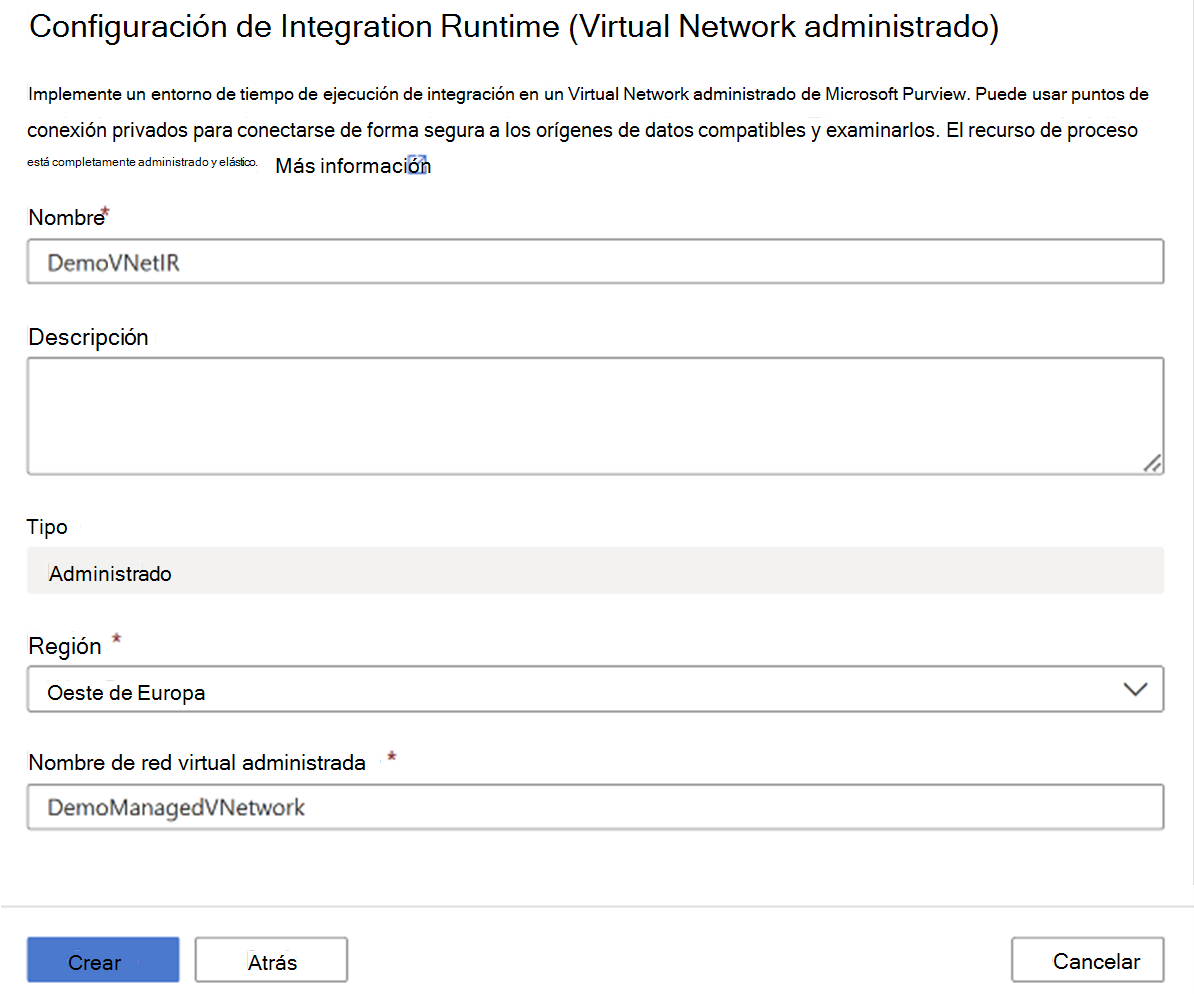Select the DemoVNetIR name field
This screenshot has height=994, width=1194.
595,261
